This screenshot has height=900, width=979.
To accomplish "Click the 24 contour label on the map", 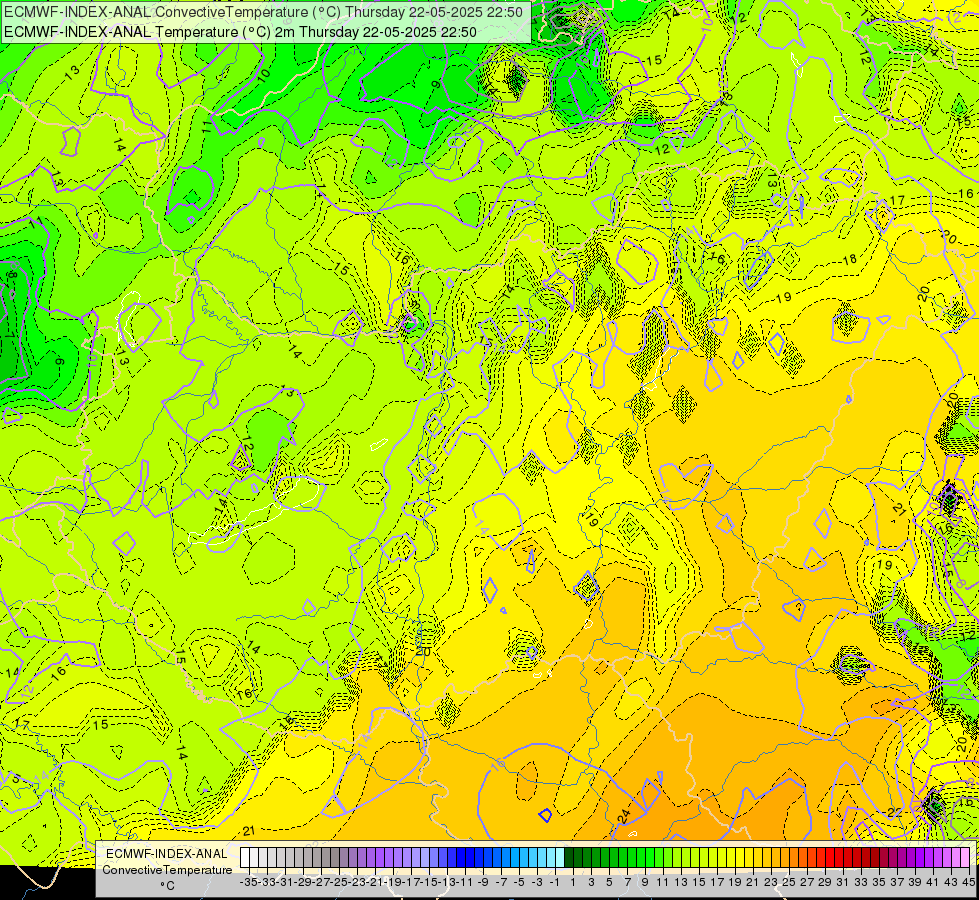I will pyautogui.click(x=624, y=816).
